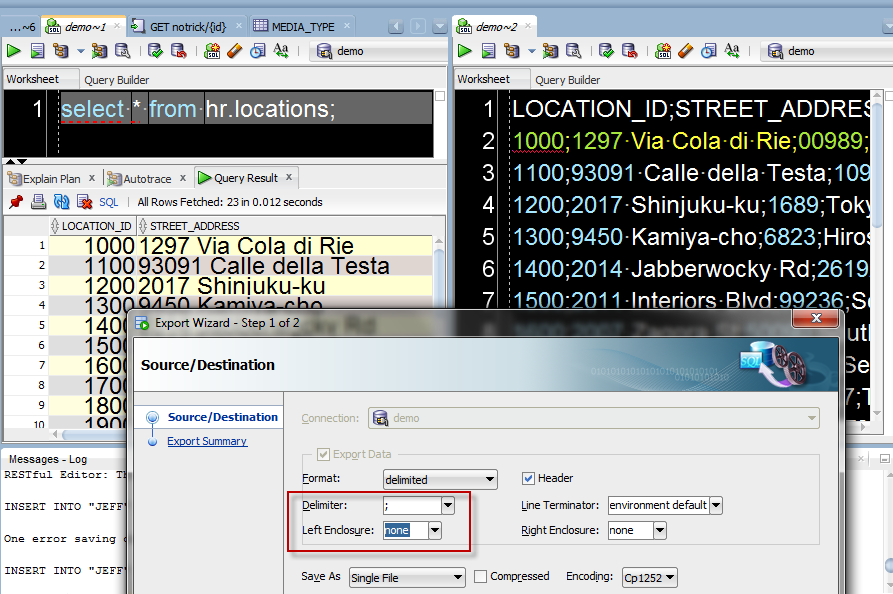Open the Encoding dropdown showing Cp1252
The width and height of the screenshot is (893, 594).
[650, 577]
